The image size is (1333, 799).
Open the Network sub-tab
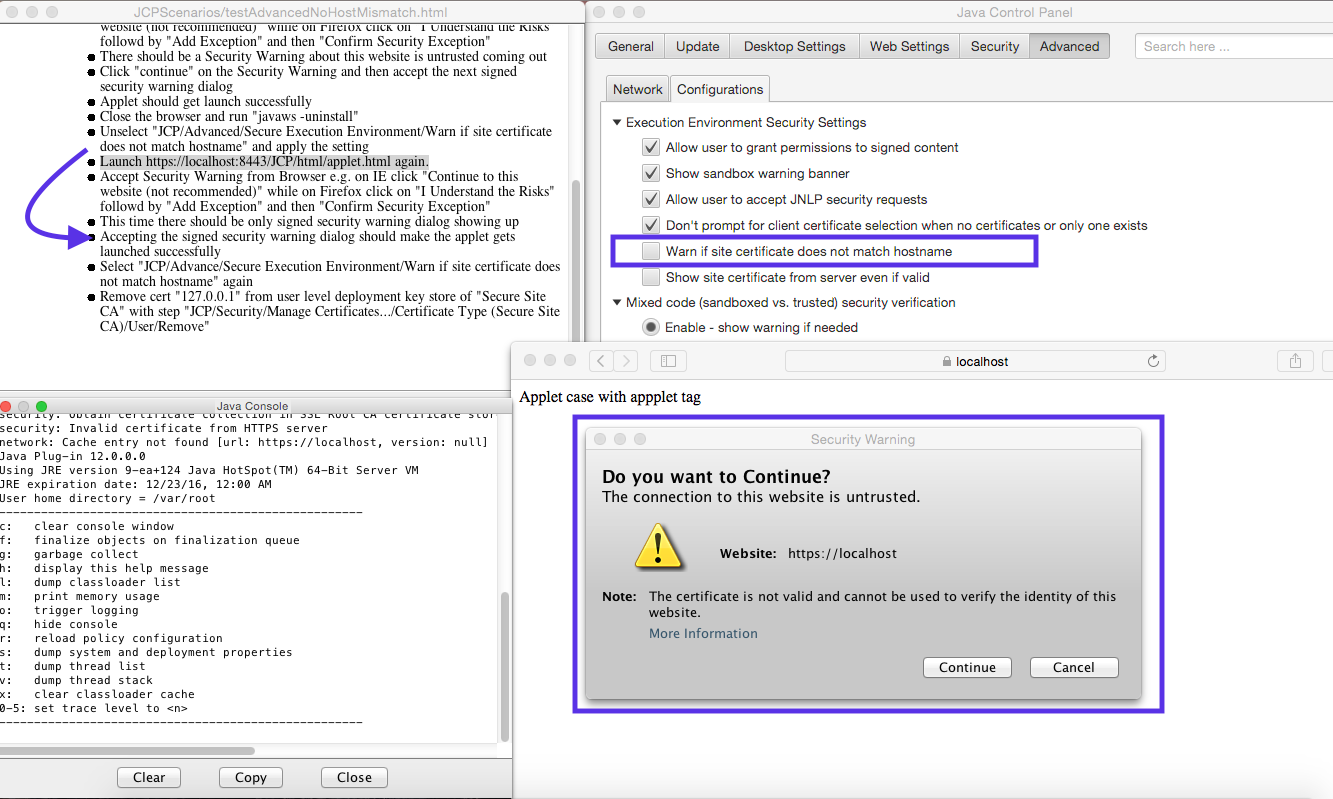637,89
